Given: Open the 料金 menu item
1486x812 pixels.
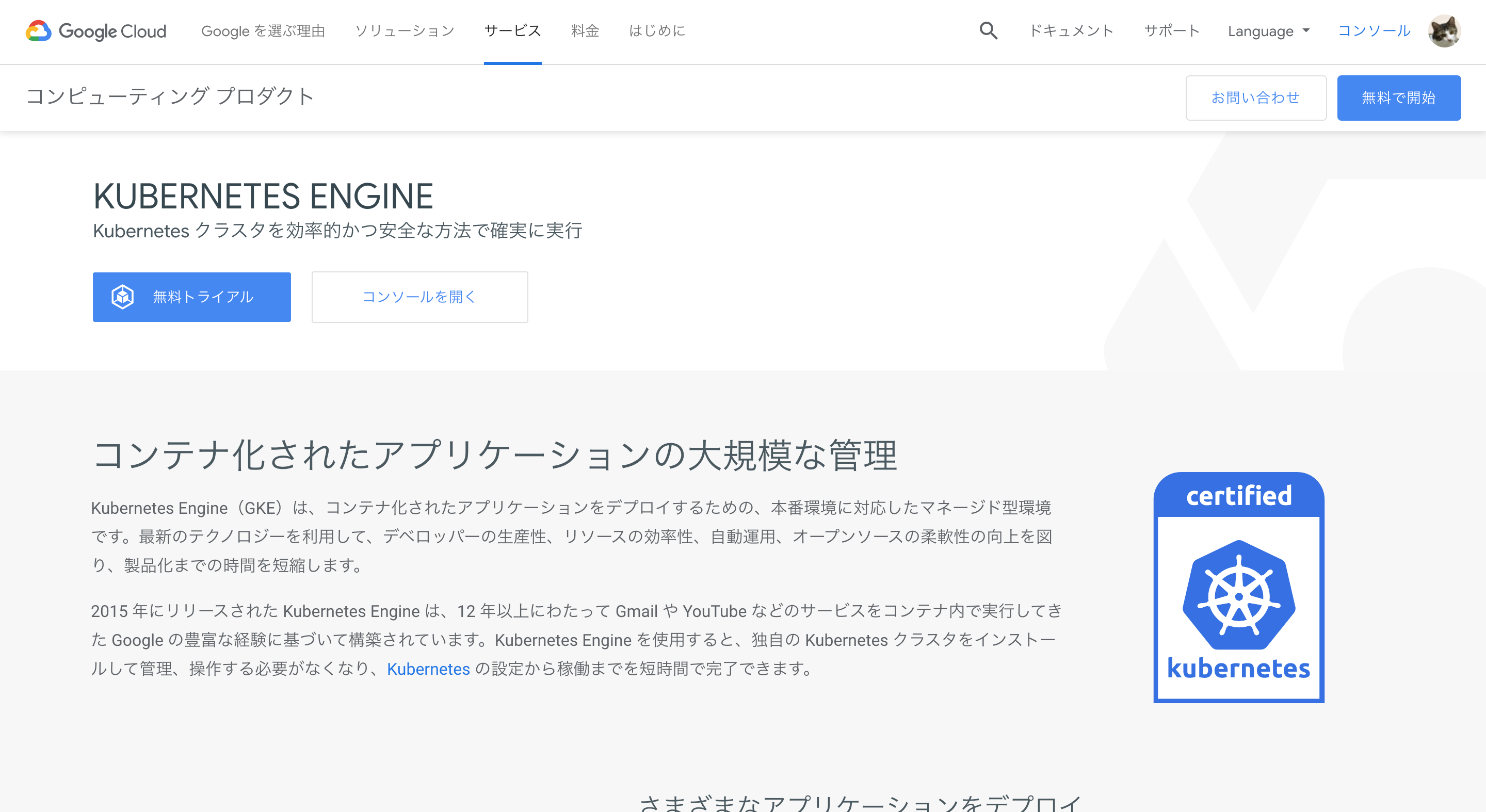Looking at the screenshot, I should [585, 31].
